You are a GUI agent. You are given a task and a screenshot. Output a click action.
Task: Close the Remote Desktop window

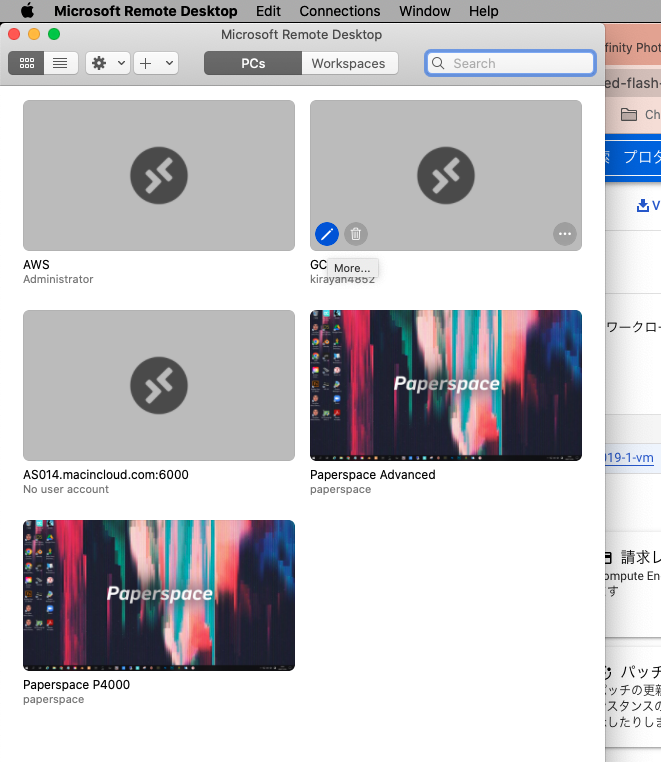(14, 34)
